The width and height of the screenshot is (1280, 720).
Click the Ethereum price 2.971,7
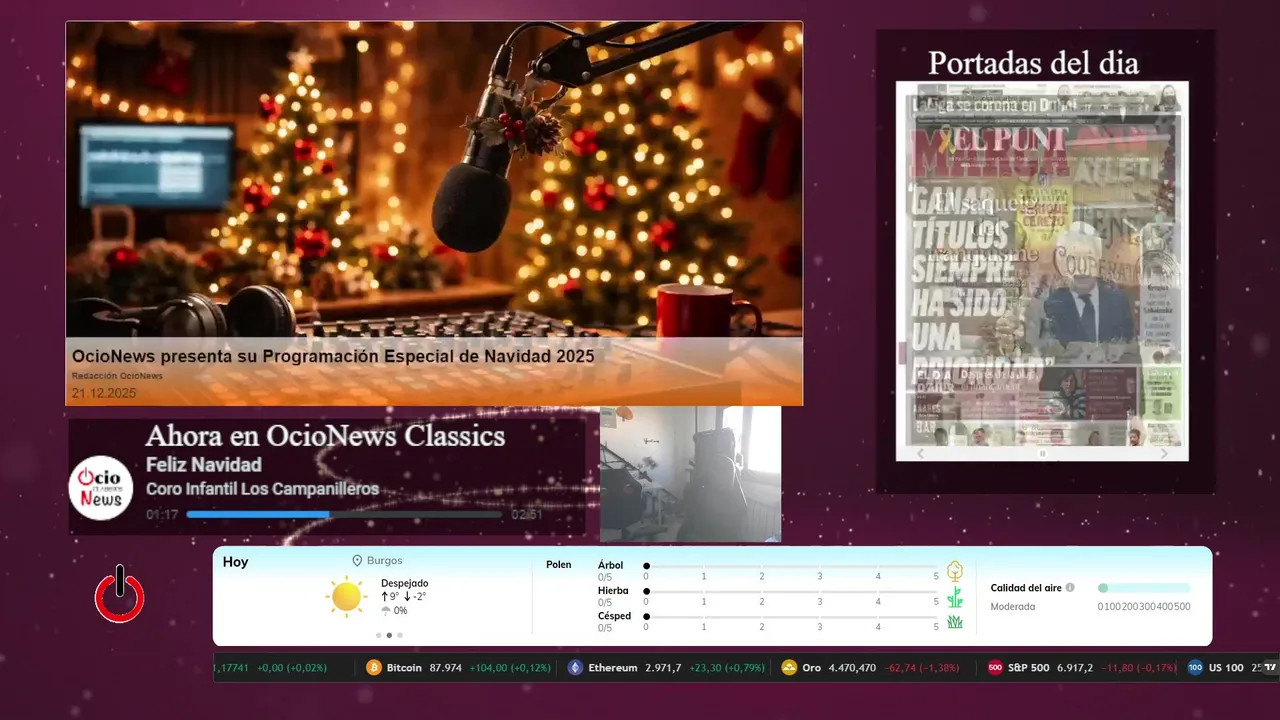[663, 668]
